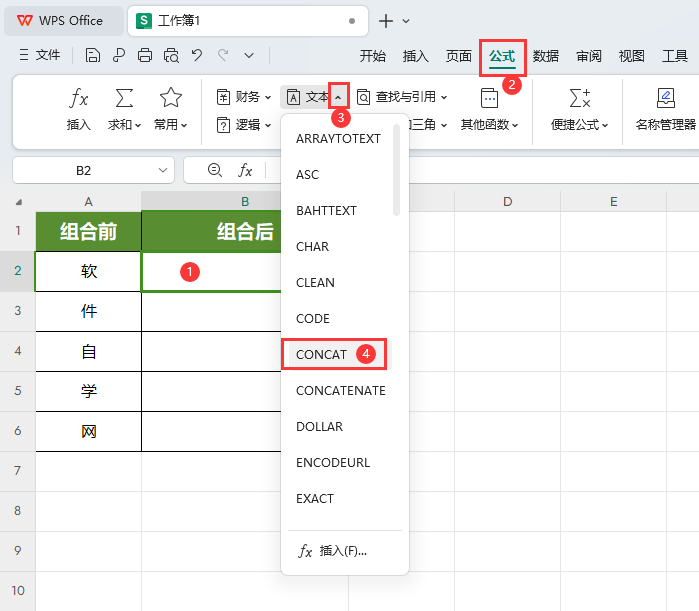Viewport: 699px width, 611px height.
Task: Select column E header
Action: click(x=613, y=202)
